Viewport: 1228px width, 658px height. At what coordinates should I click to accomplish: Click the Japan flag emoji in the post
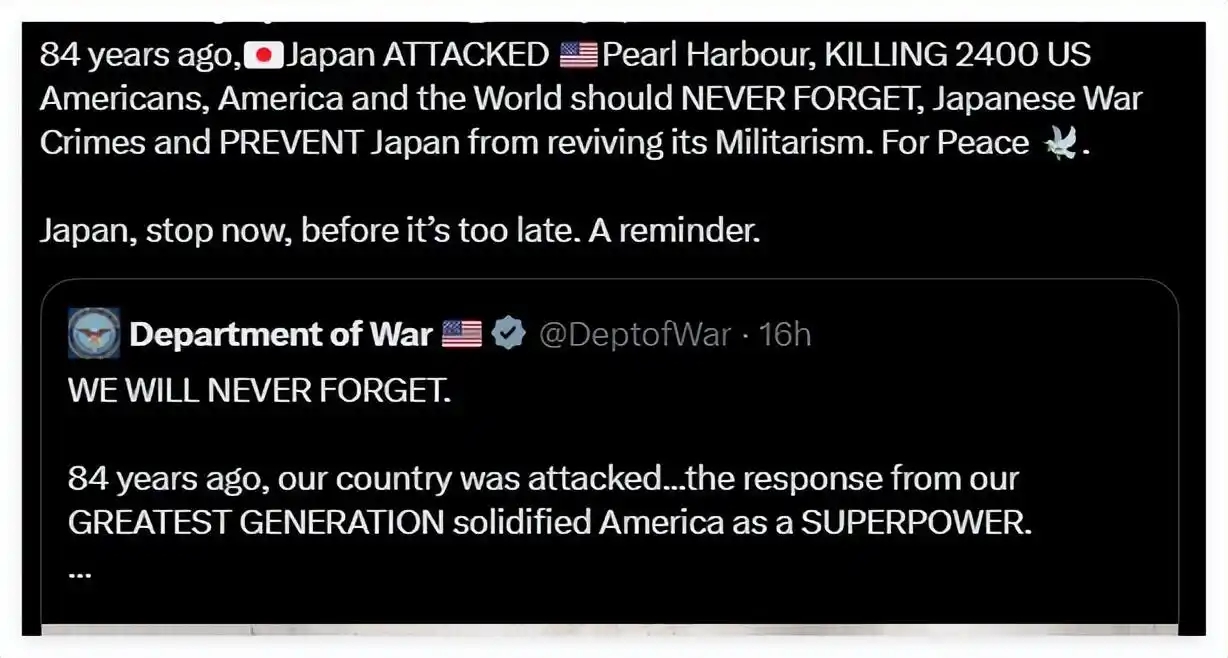click(x=263, y=54)
